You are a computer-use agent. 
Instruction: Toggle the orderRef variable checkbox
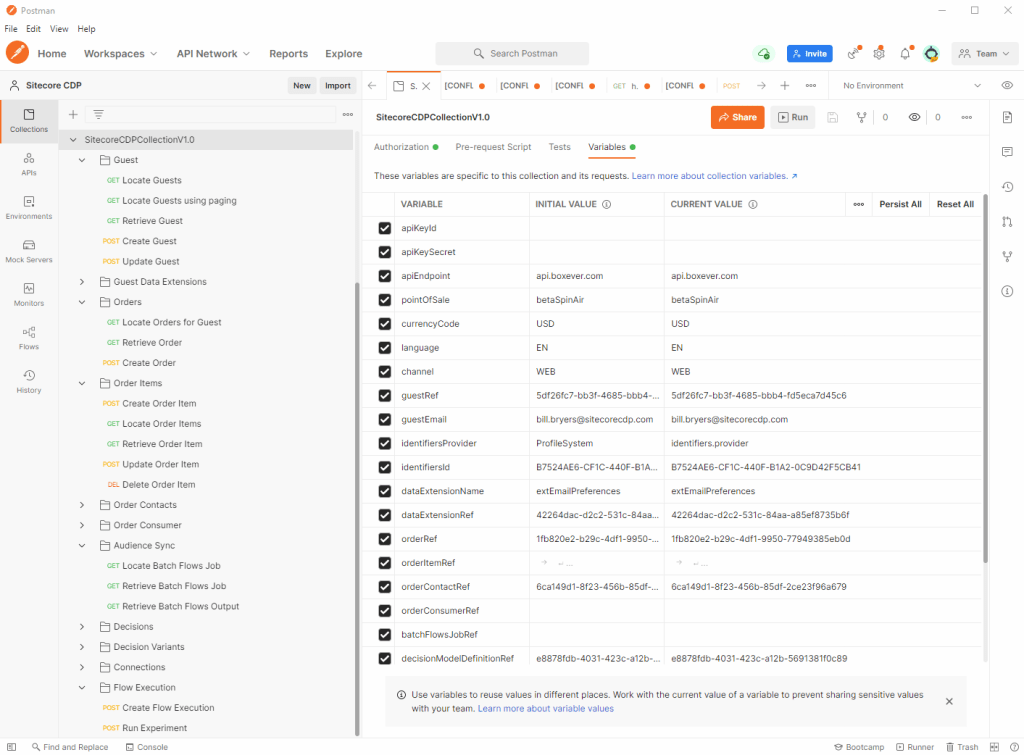(x=385, y=539)
